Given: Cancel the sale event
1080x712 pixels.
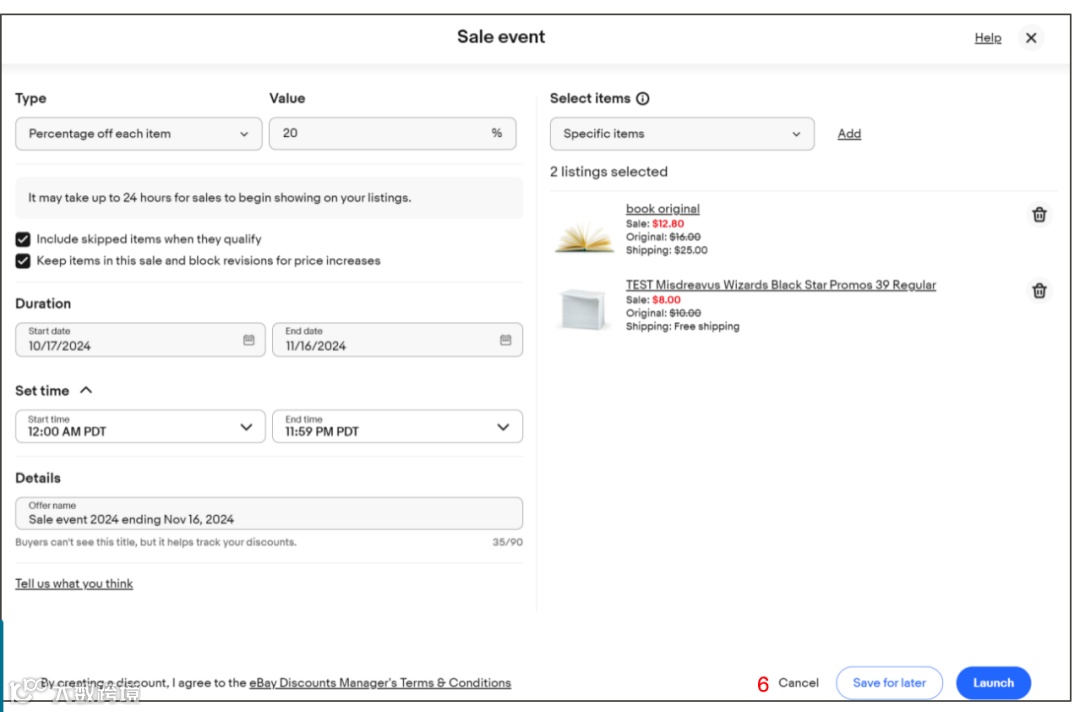Looking at the screenshot, I should point(798,683).
